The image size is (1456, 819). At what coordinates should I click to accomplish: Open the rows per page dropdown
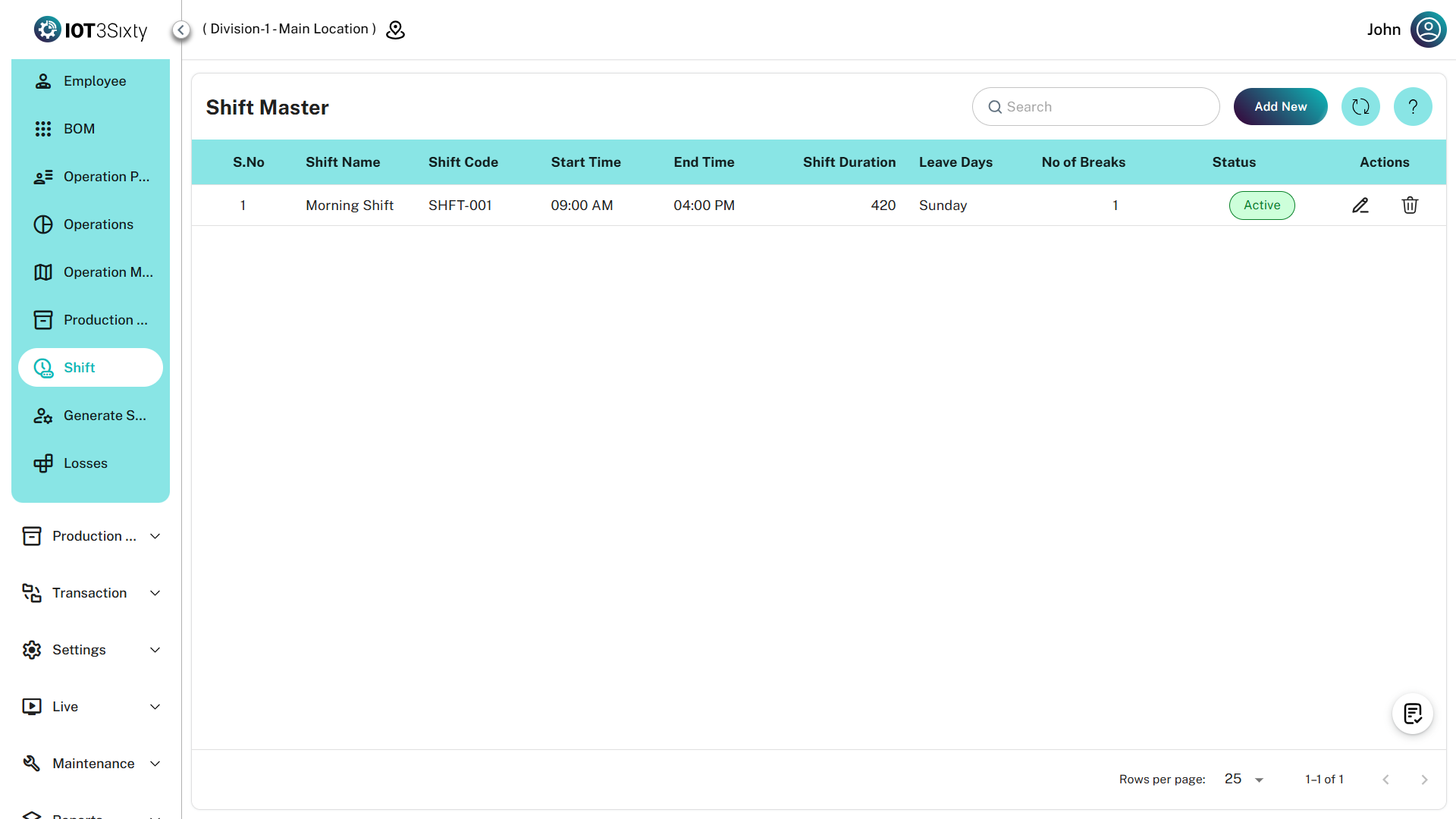1244,780
